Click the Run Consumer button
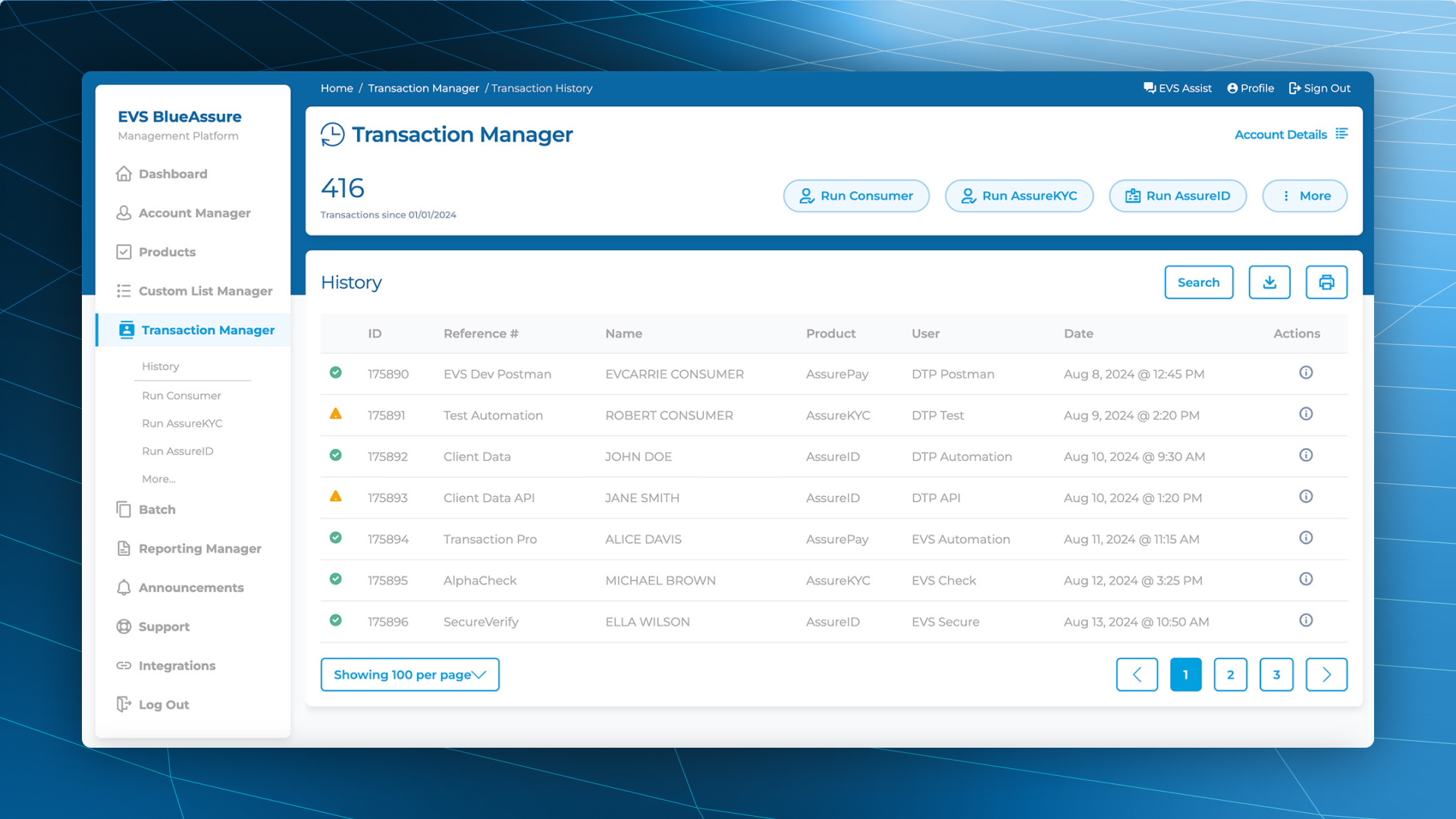 (855, 196)
